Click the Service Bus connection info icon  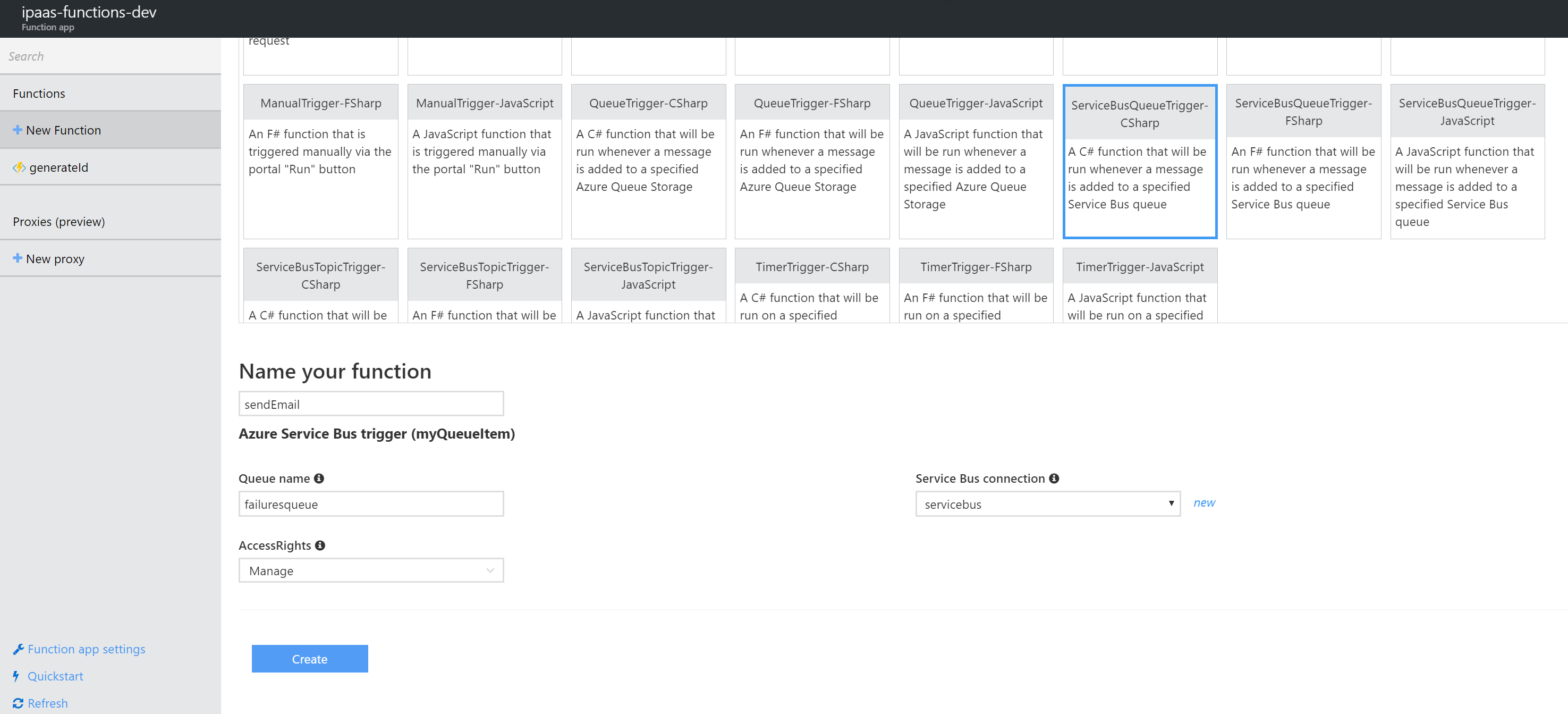point(1054,478)
